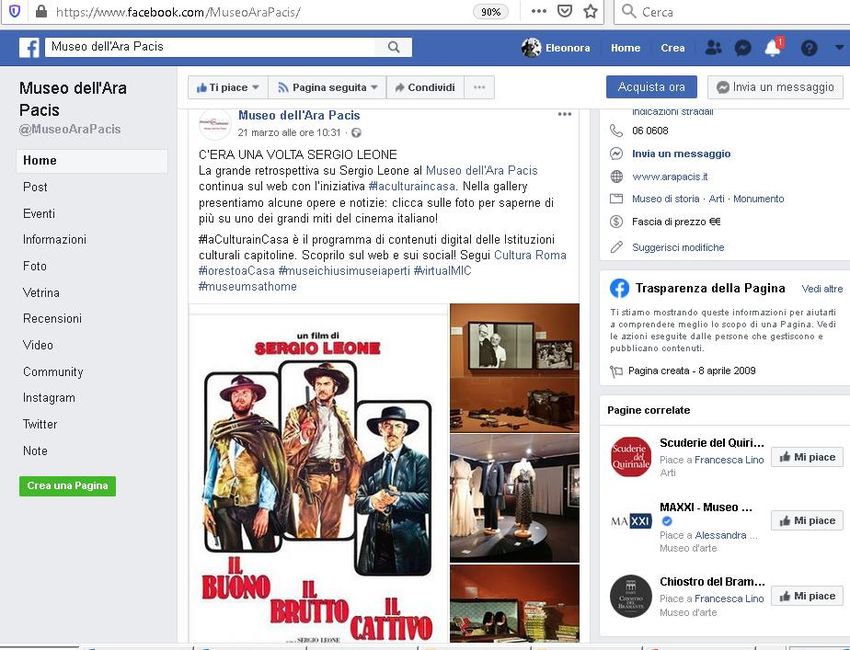Viewport: 850px width, 650px height.
Task: Open the page's more options ellipsis button
Action: (x=480, y=87)
